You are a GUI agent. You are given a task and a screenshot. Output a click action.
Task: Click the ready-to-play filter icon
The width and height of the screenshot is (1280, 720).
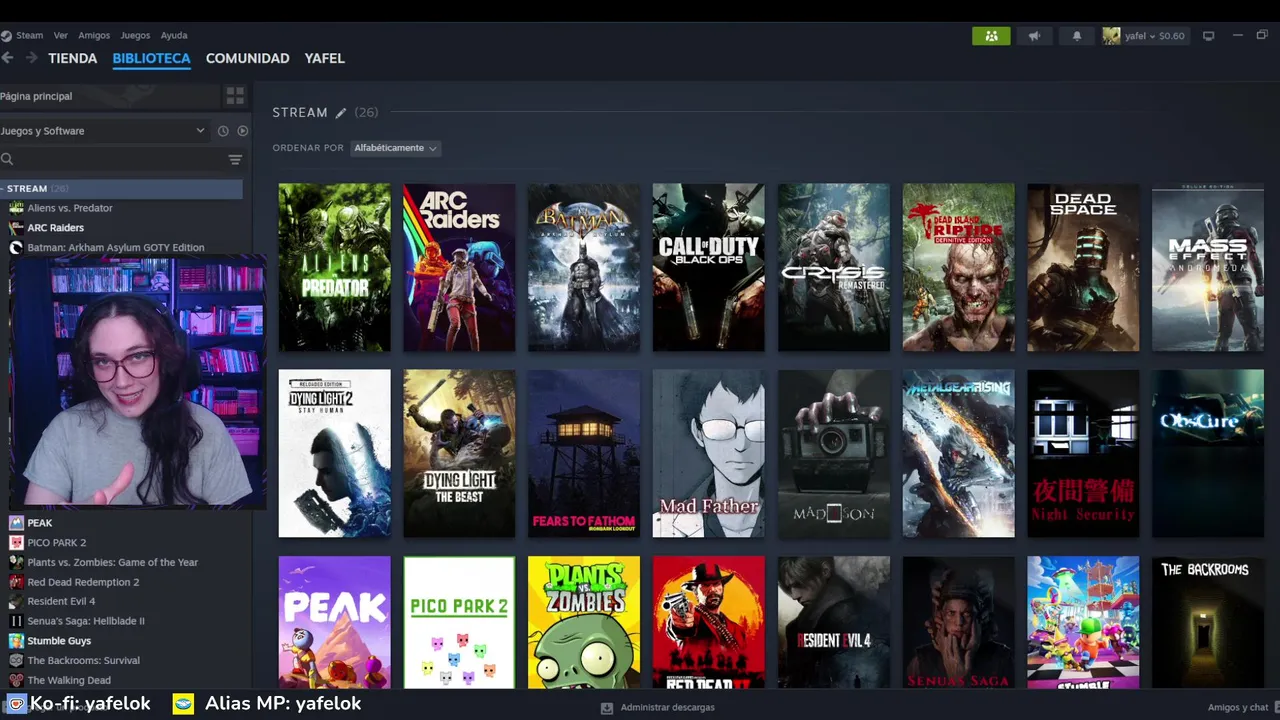[x=242, y=131]
